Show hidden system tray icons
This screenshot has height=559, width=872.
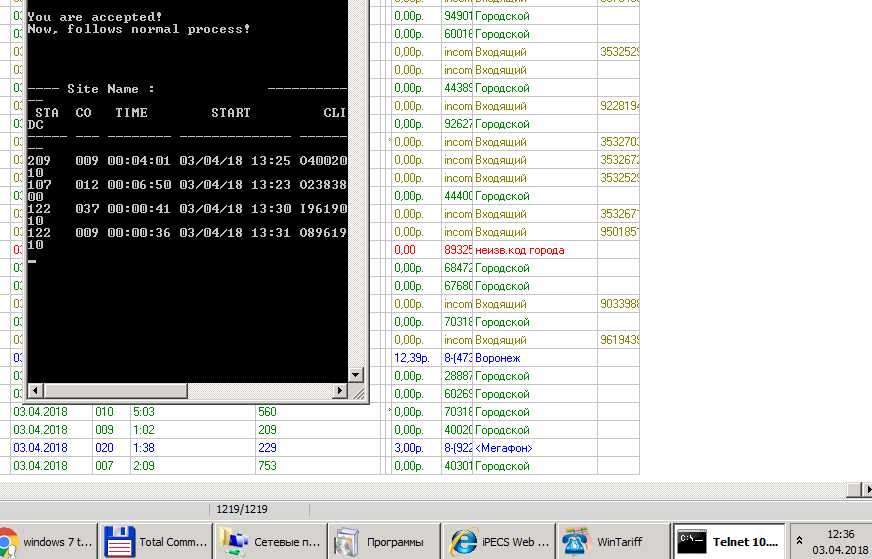click(x=802, y=542)
